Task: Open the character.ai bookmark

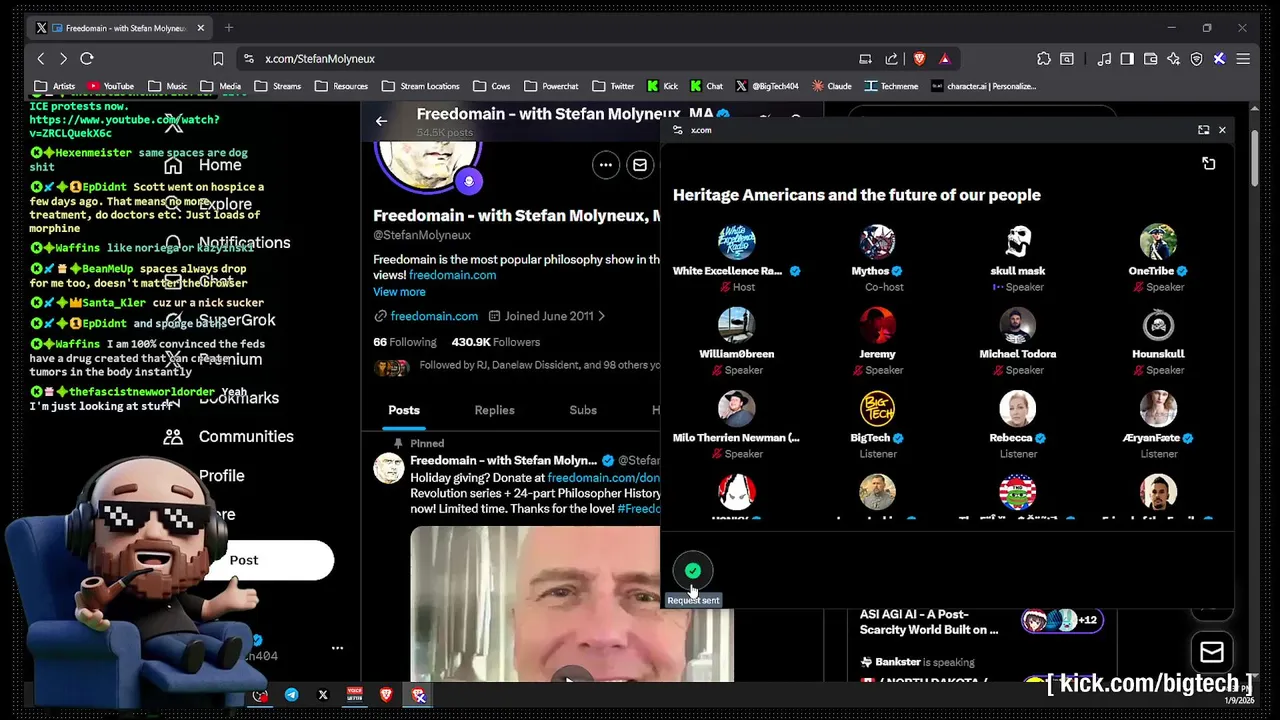Action: [x=983, y=86]
